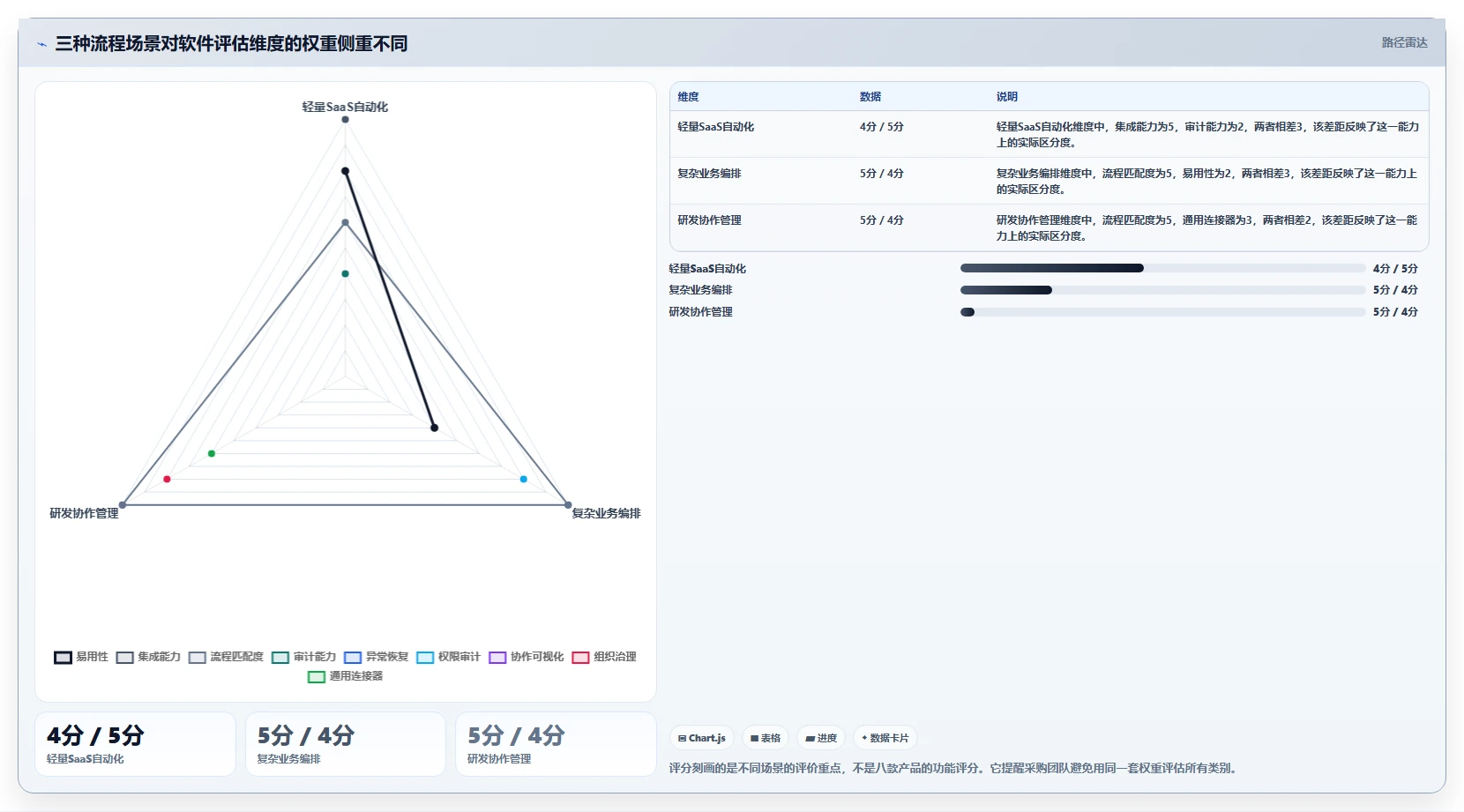This screenshot has height=812, width=1464.
Task: Click the 轻量SaaS自动化 progress bar
Action: click(x=1162, y=268)
